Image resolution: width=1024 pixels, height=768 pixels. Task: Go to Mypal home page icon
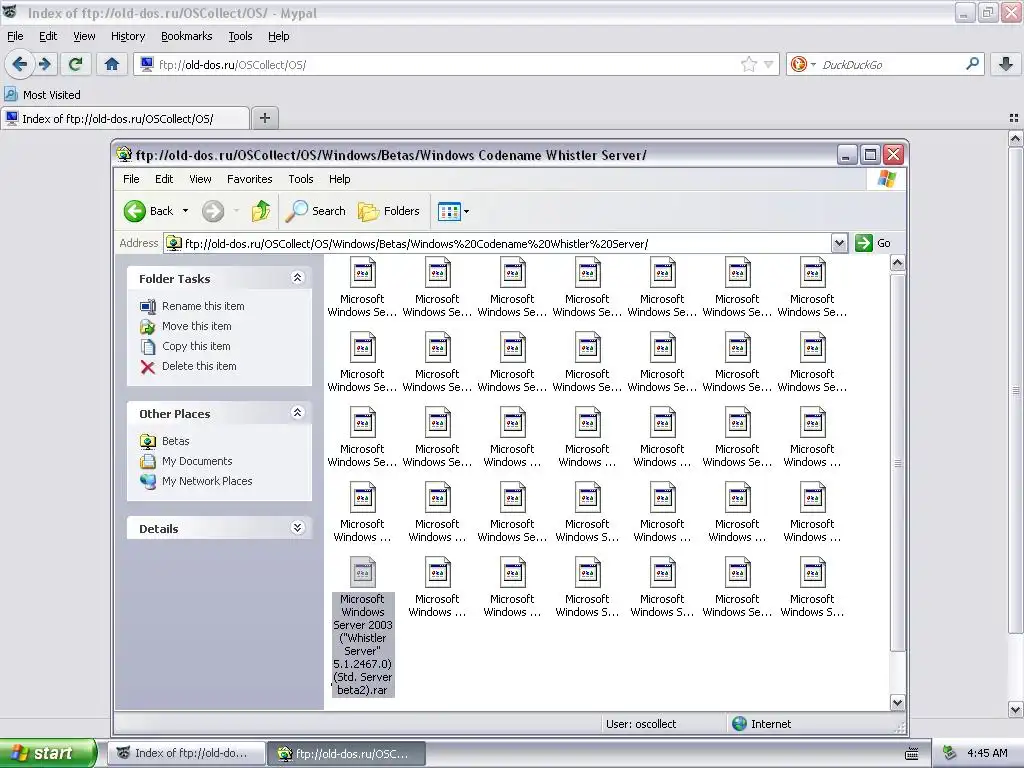click(112, 64)
